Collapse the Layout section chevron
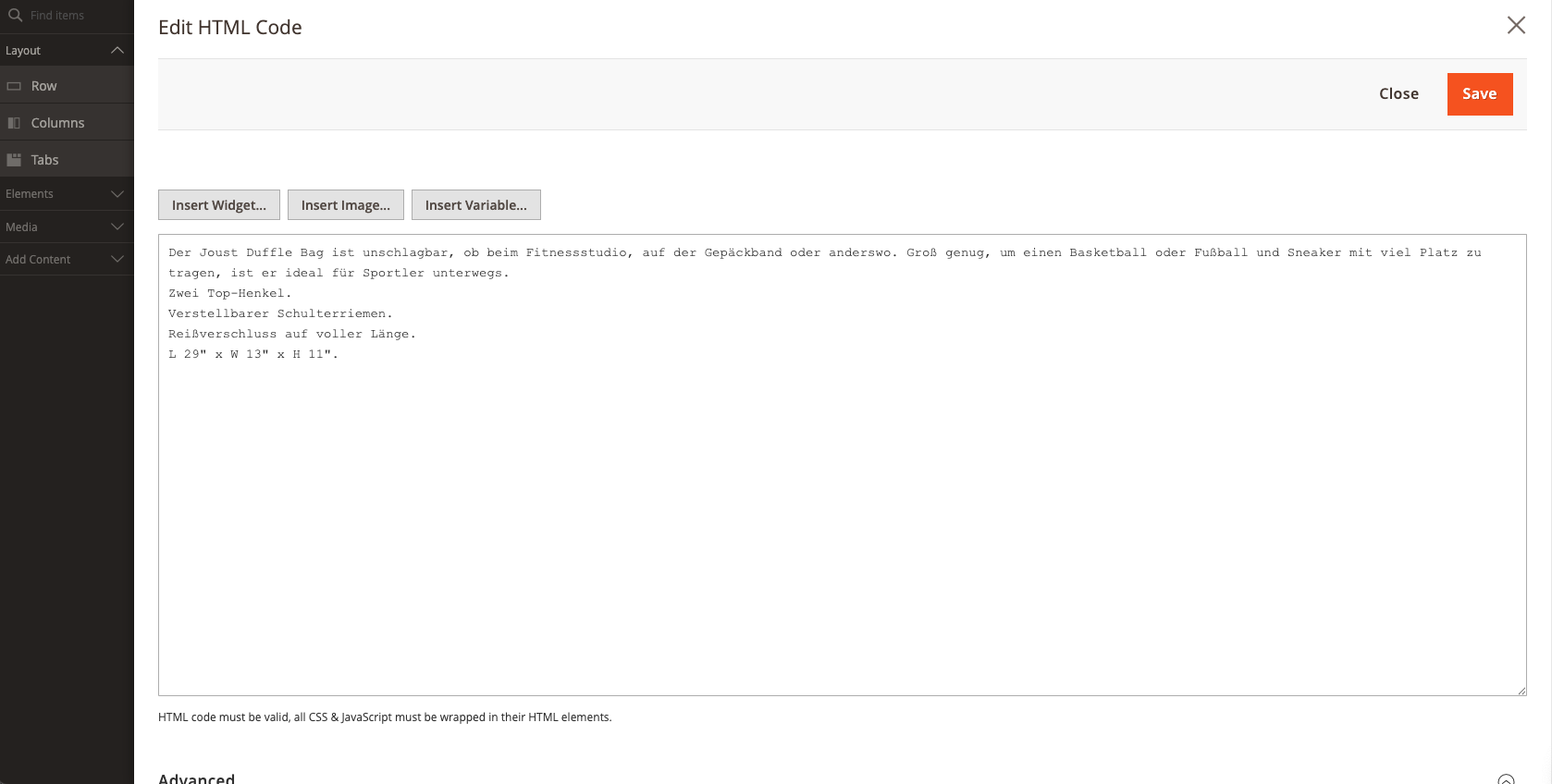 tap(117, 50)
